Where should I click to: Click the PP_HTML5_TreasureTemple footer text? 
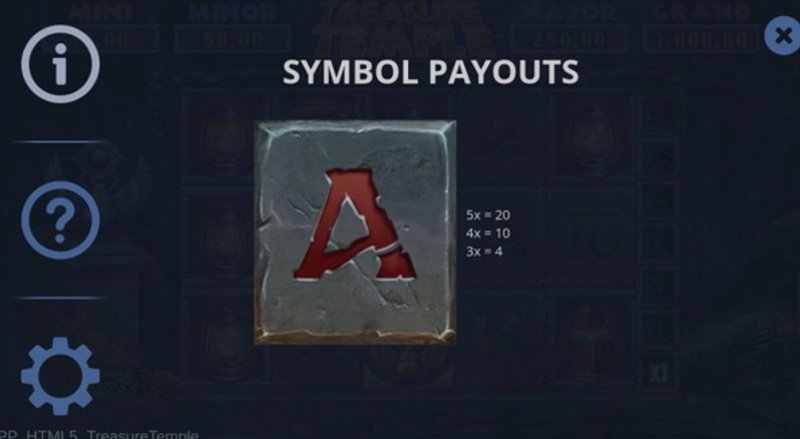(99, 434)
